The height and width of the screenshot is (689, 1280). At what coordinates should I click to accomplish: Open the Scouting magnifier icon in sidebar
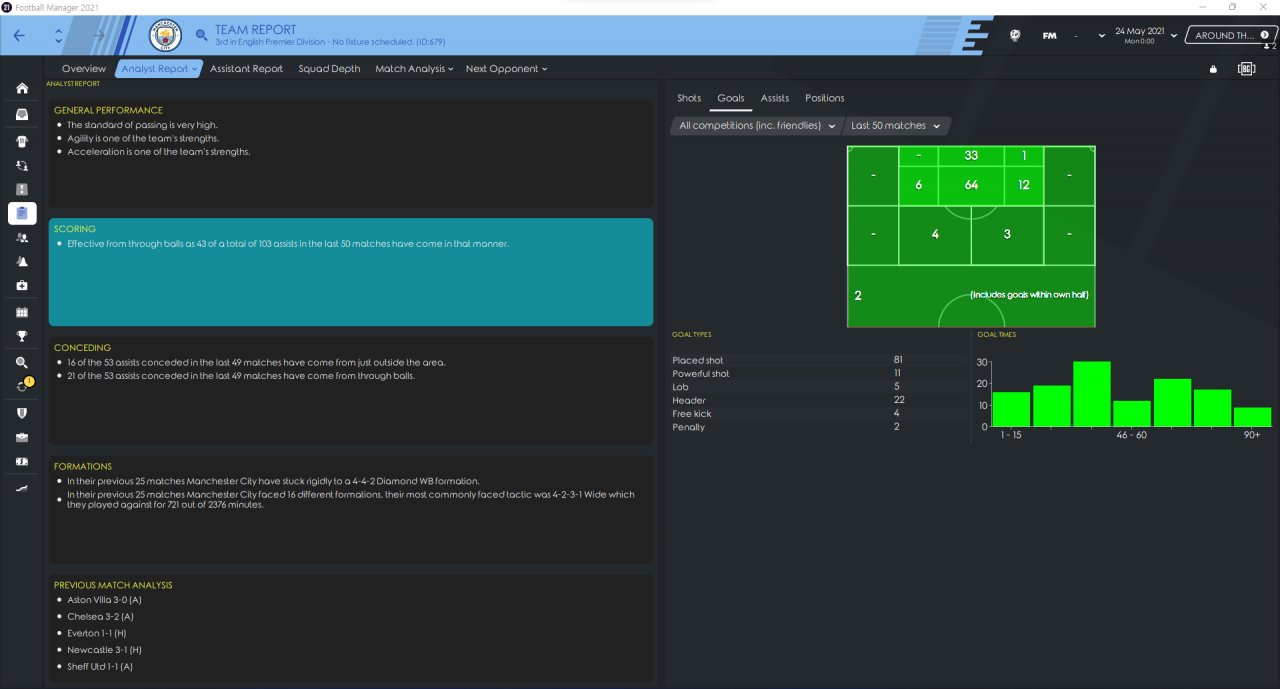[x=22, y=363]
